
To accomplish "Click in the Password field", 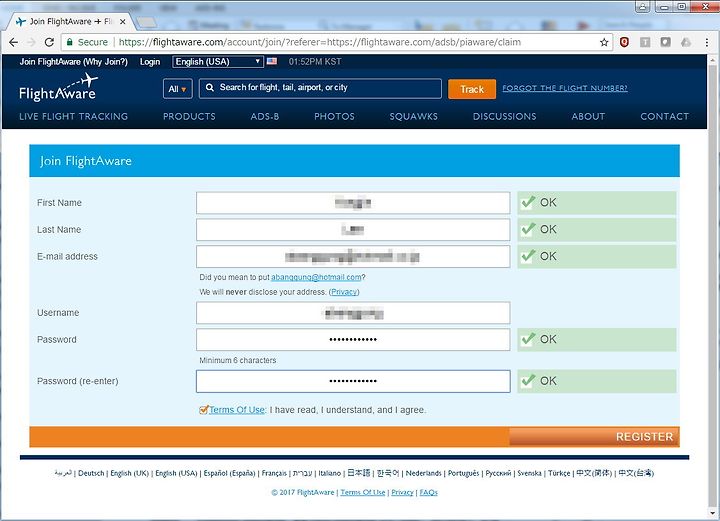I will point(353,340).
